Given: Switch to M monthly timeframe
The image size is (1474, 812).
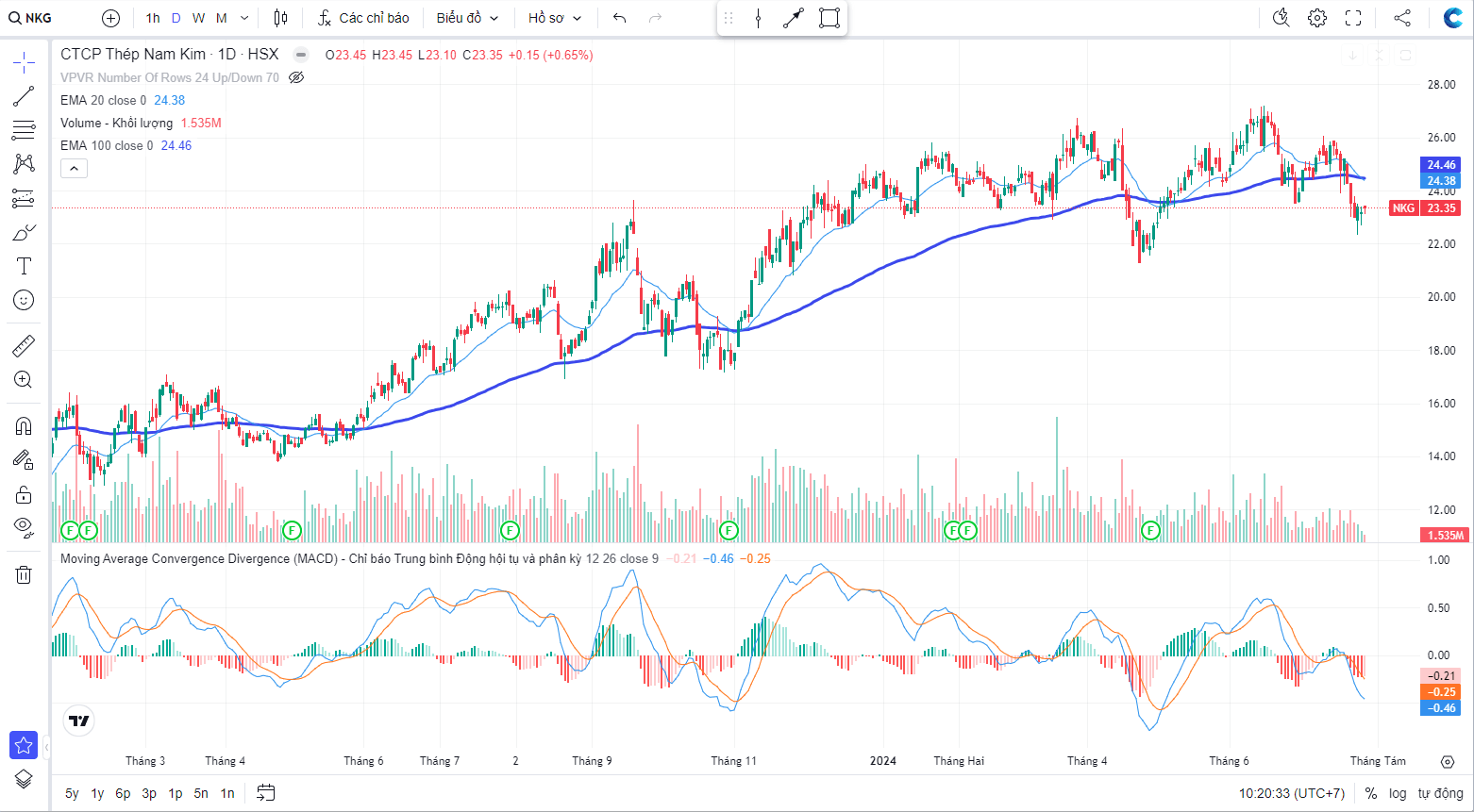Looking at the screenshot, I should click(222, 18).
